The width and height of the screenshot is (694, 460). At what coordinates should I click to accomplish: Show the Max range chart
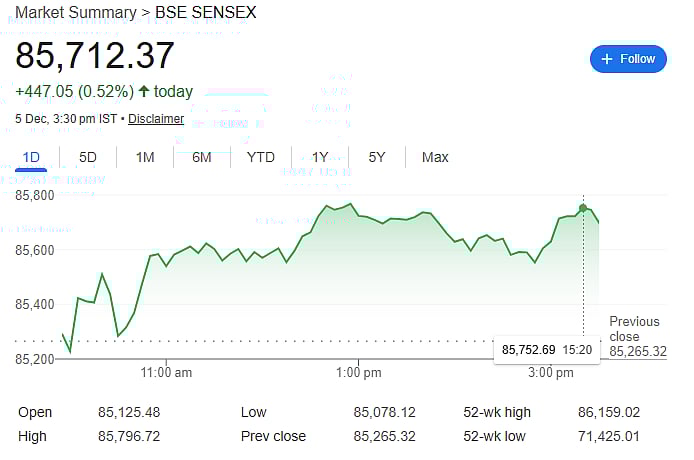tap(435, 157)
